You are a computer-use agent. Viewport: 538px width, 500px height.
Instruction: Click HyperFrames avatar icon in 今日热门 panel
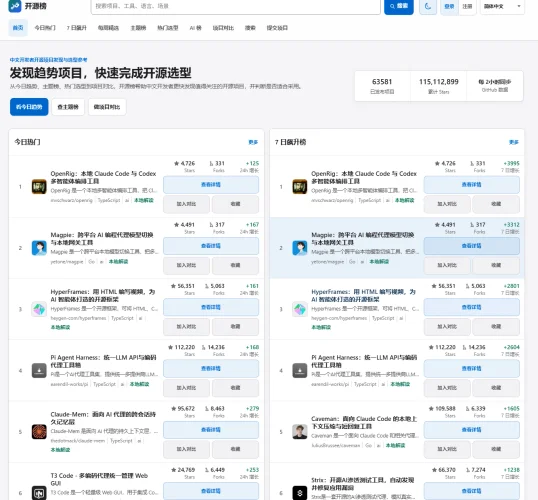39,309
